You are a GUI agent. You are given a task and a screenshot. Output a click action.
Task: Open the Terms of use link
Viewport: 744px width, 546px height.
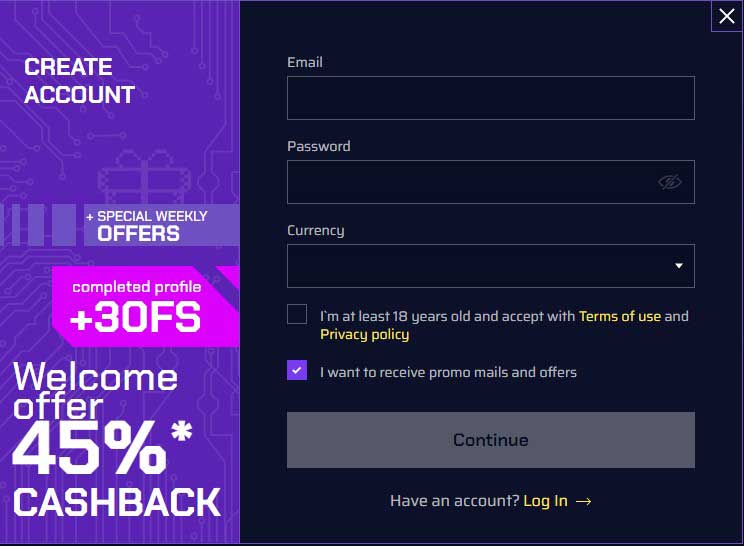click(620, 316)
